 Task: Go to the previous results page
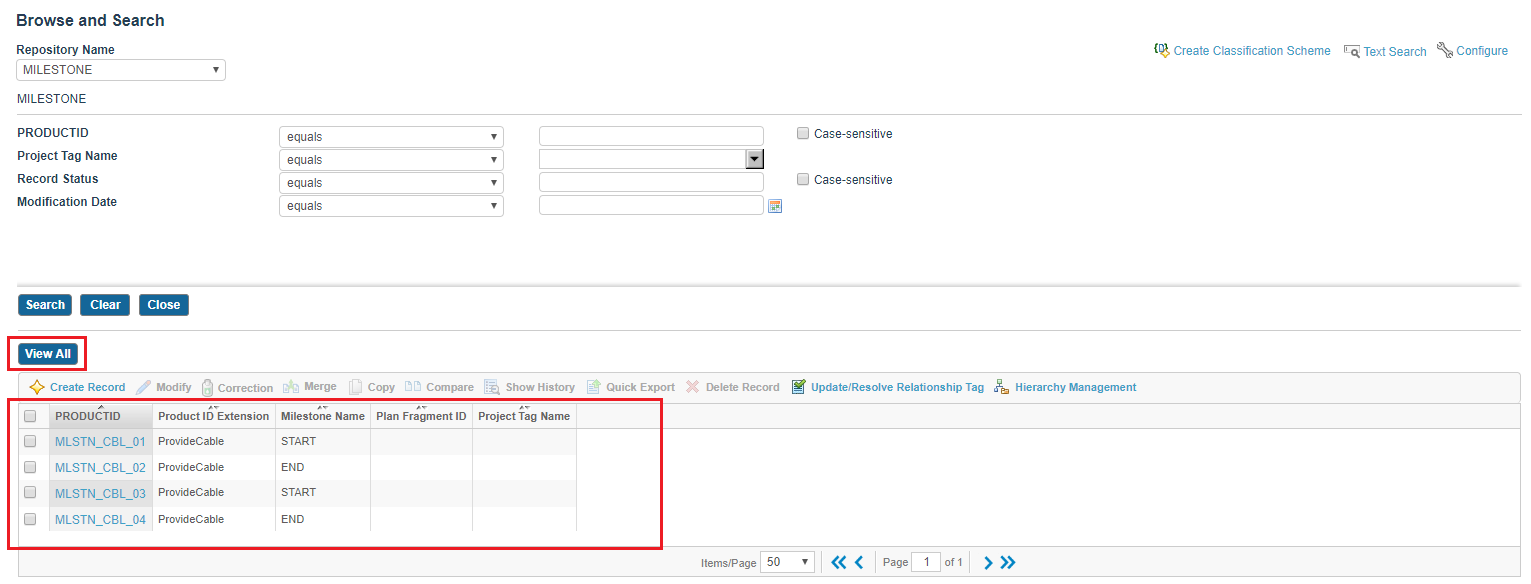[858, 563]
